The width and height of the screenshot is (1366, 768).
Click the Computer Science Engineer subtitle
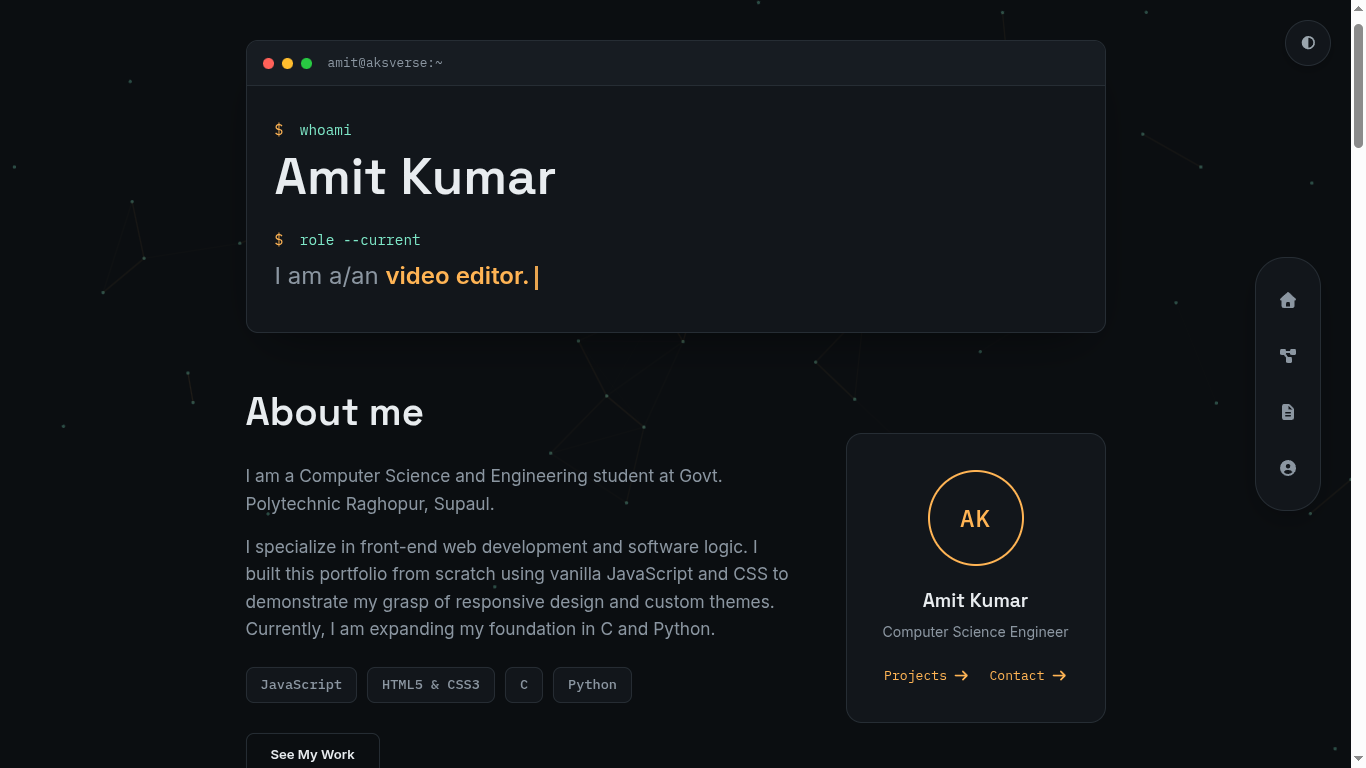(x=976, y=632)
